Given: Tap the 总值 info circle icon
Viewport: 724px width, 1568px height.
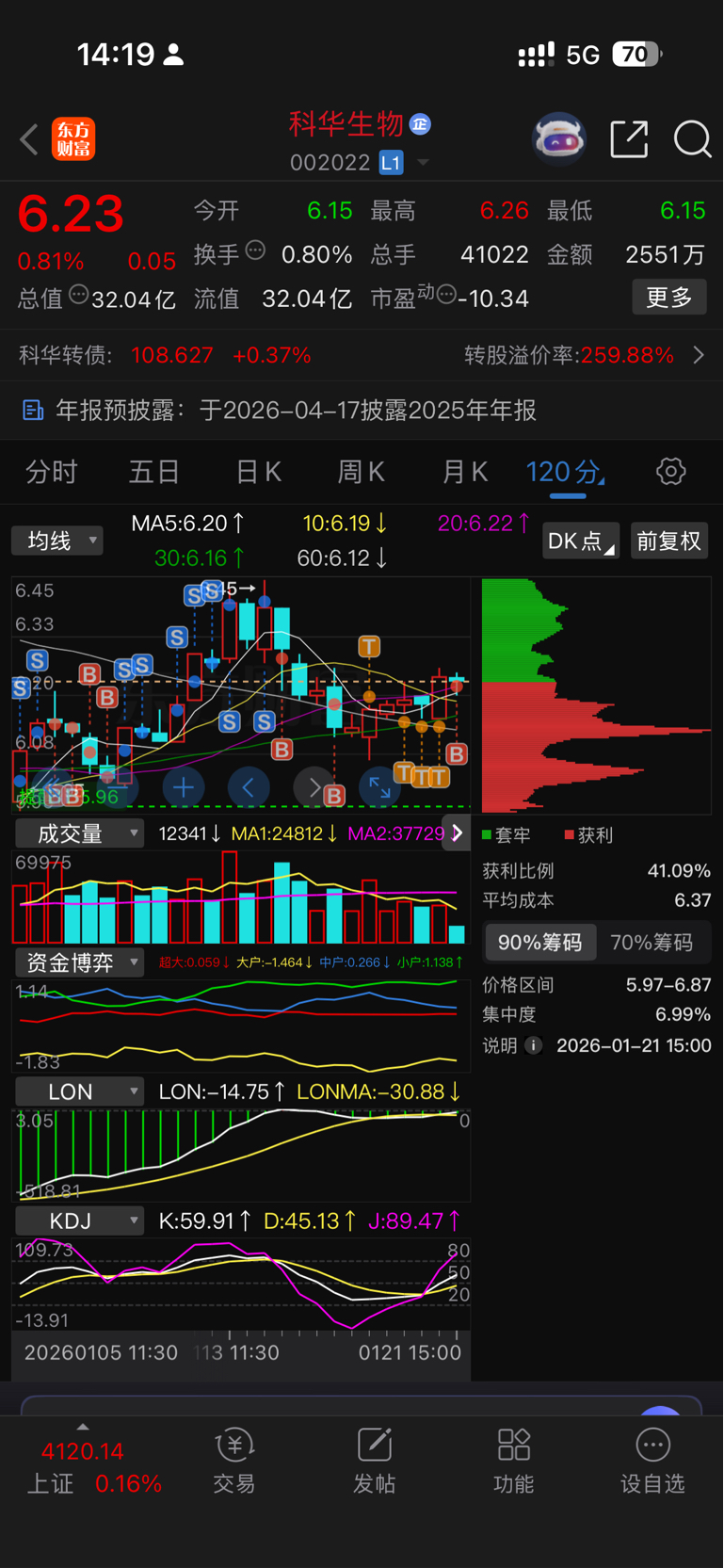Looking at the screenshot, I should 79,295.
